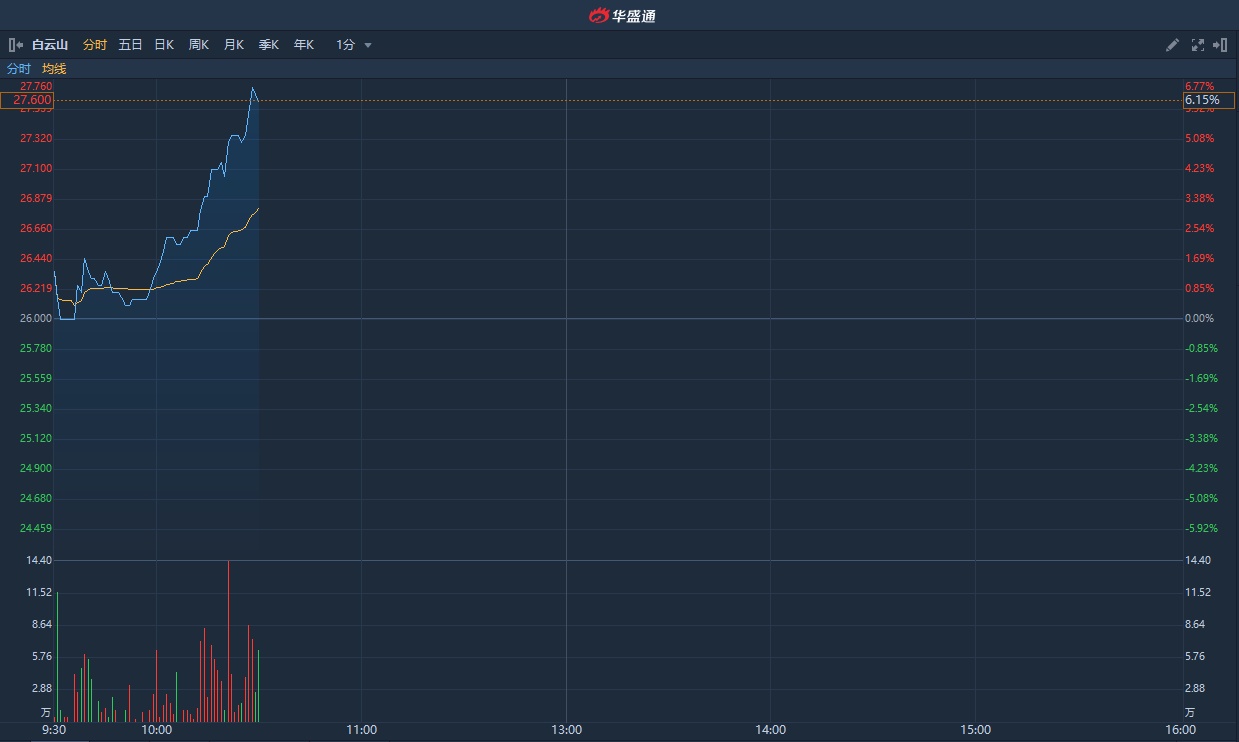Viewport: 1239px width, 742px height.
Task: Click the 白云山 stock name
Action: [50, 45]
